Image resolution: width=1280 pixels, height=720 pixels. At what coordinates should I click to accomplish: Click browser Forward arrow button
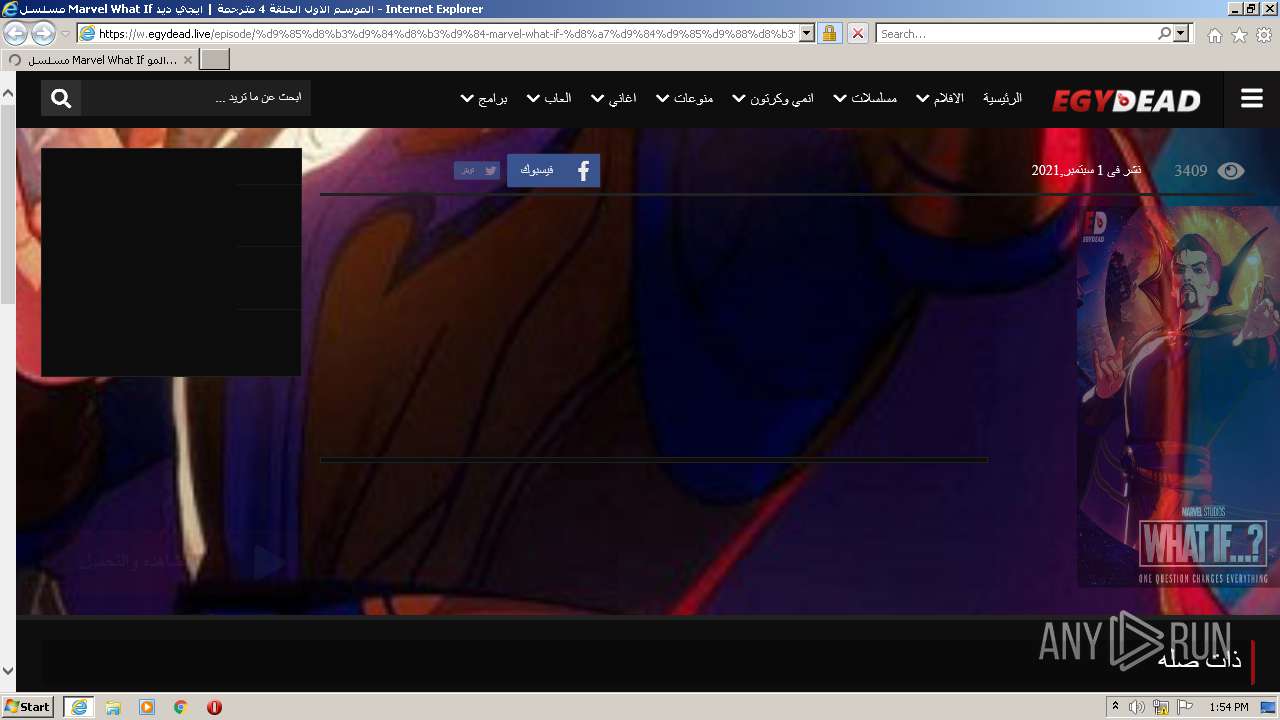[x=43, y=33]
